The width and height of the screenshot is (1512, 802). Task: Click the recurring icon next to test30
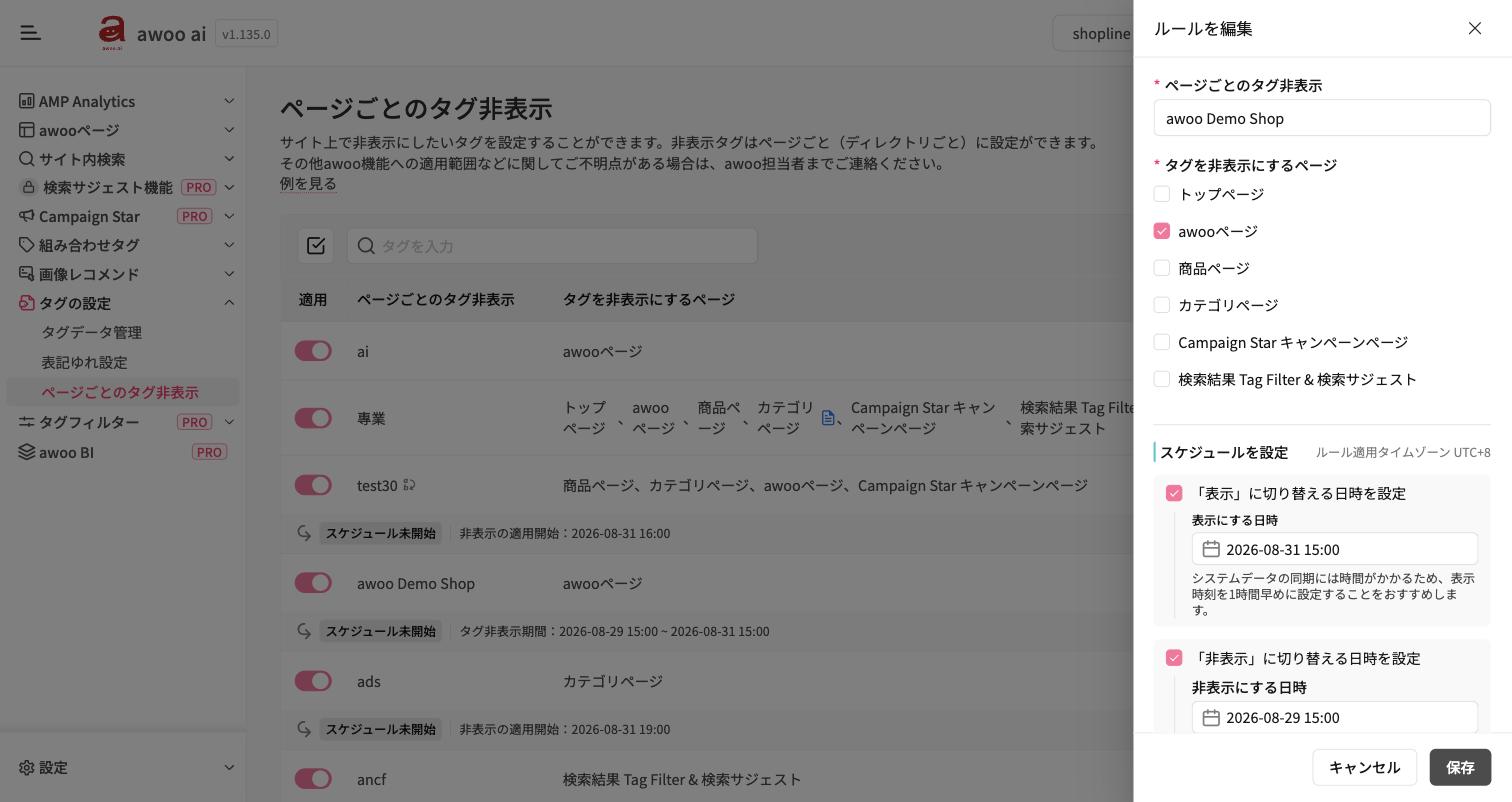[x=409, y=485]
